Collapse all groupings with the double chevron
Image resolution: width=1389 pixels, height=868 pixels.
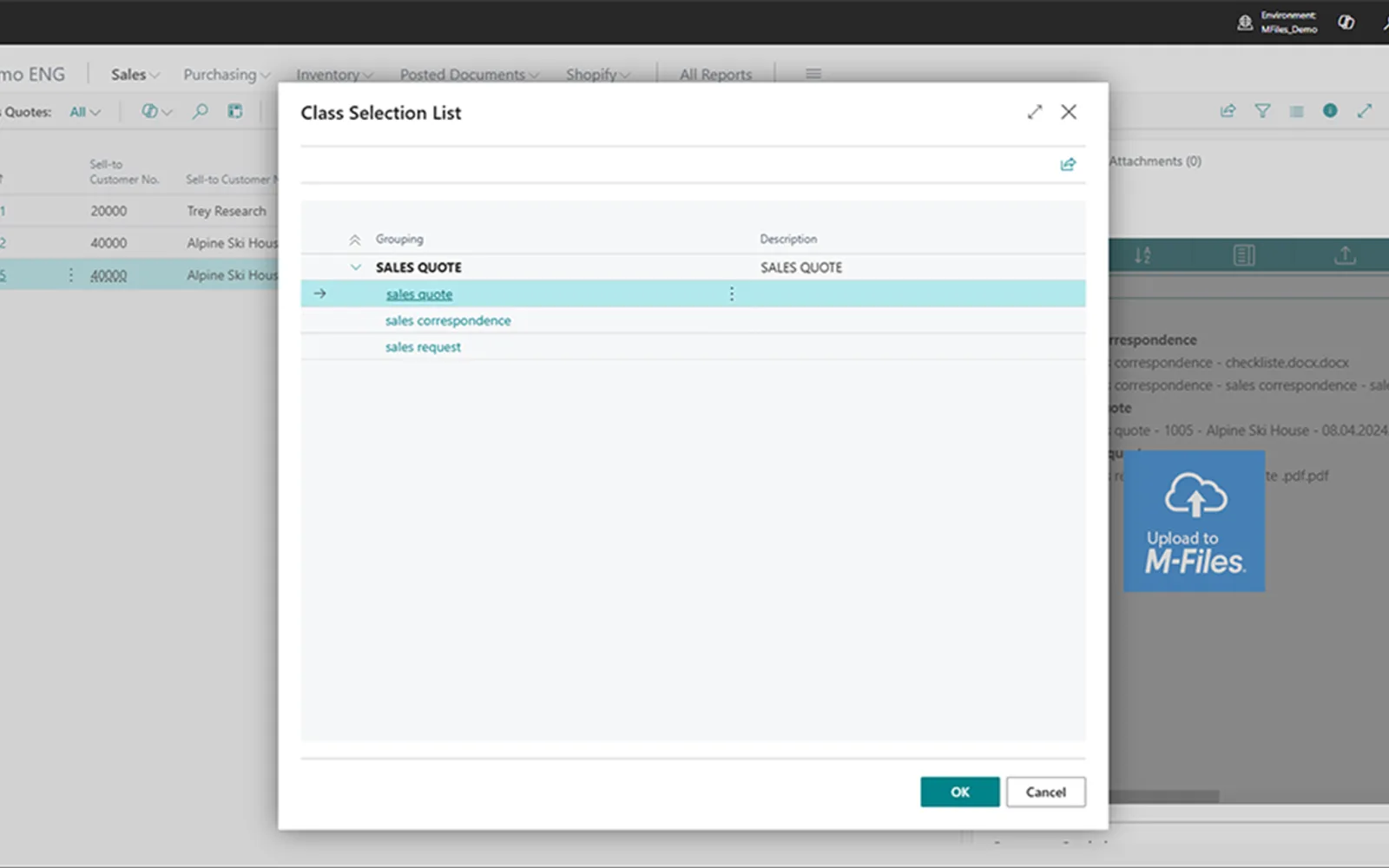pos(354,240)
